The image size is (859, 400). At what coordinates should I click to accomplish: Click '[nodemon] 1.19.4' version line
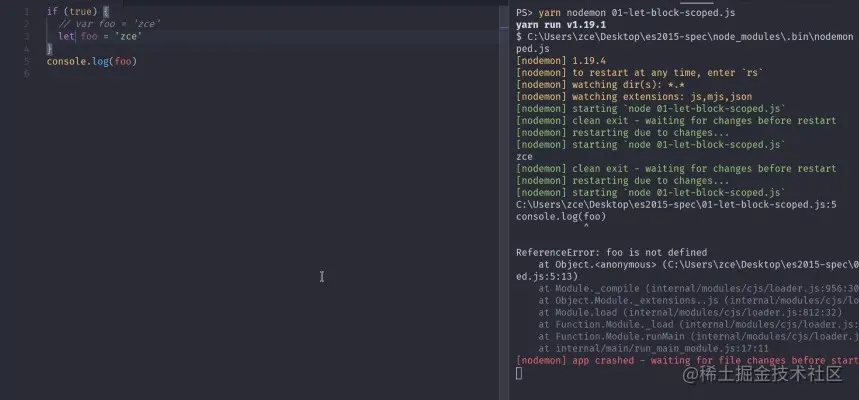click(561, 61)
